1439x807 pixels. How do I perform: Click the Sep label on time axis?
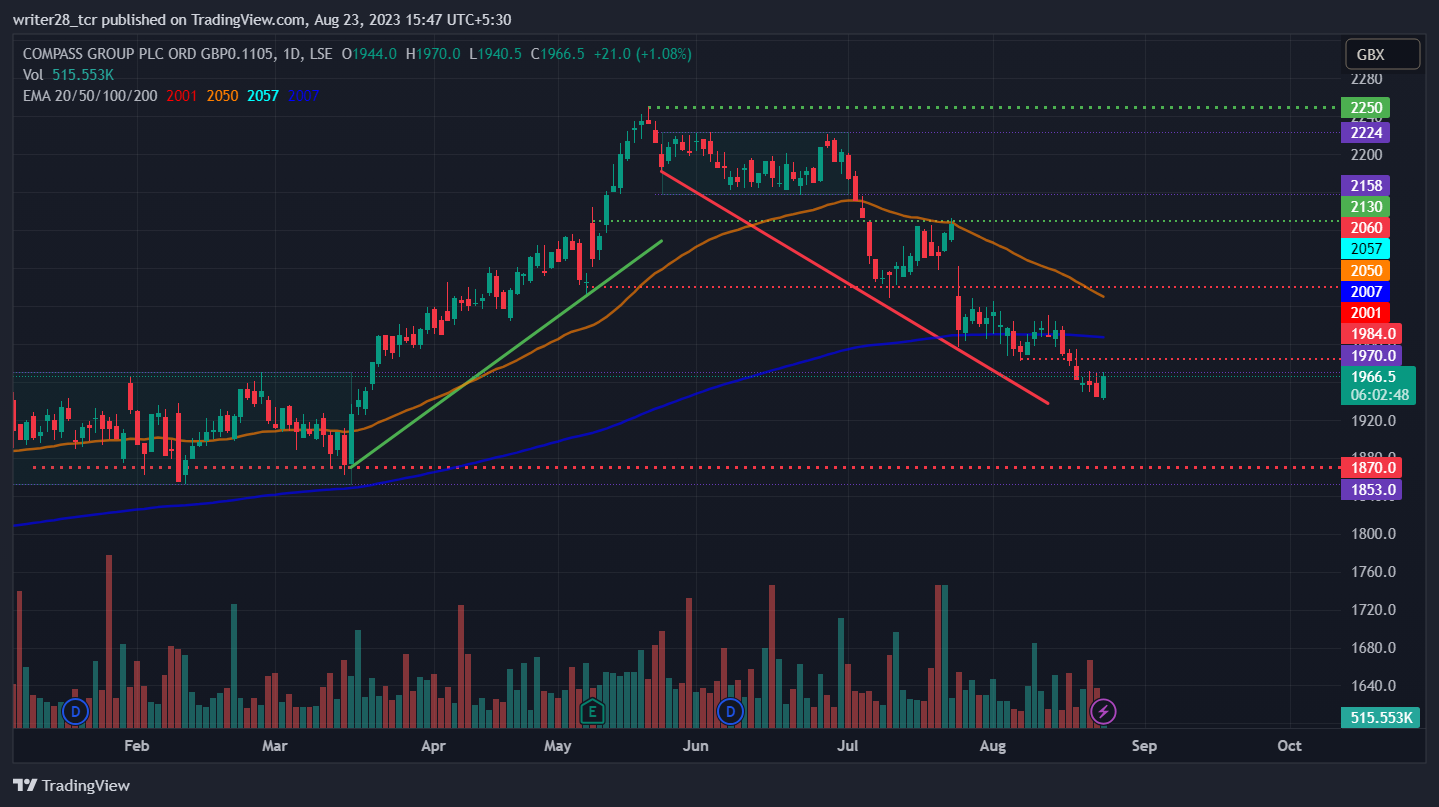click(x=1144, y=746)
